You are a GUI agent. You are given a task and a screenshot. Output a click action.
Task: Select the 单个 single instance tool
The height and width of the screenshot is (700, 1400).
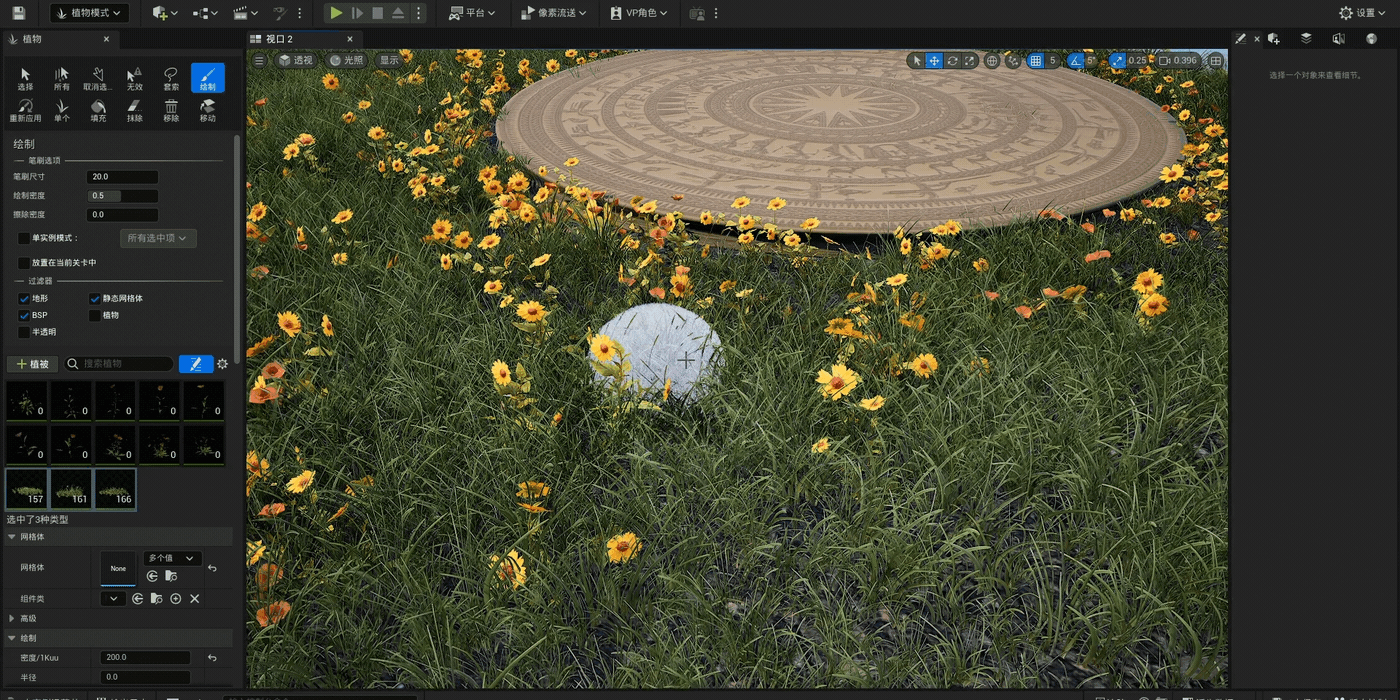(x=62, y=110)
